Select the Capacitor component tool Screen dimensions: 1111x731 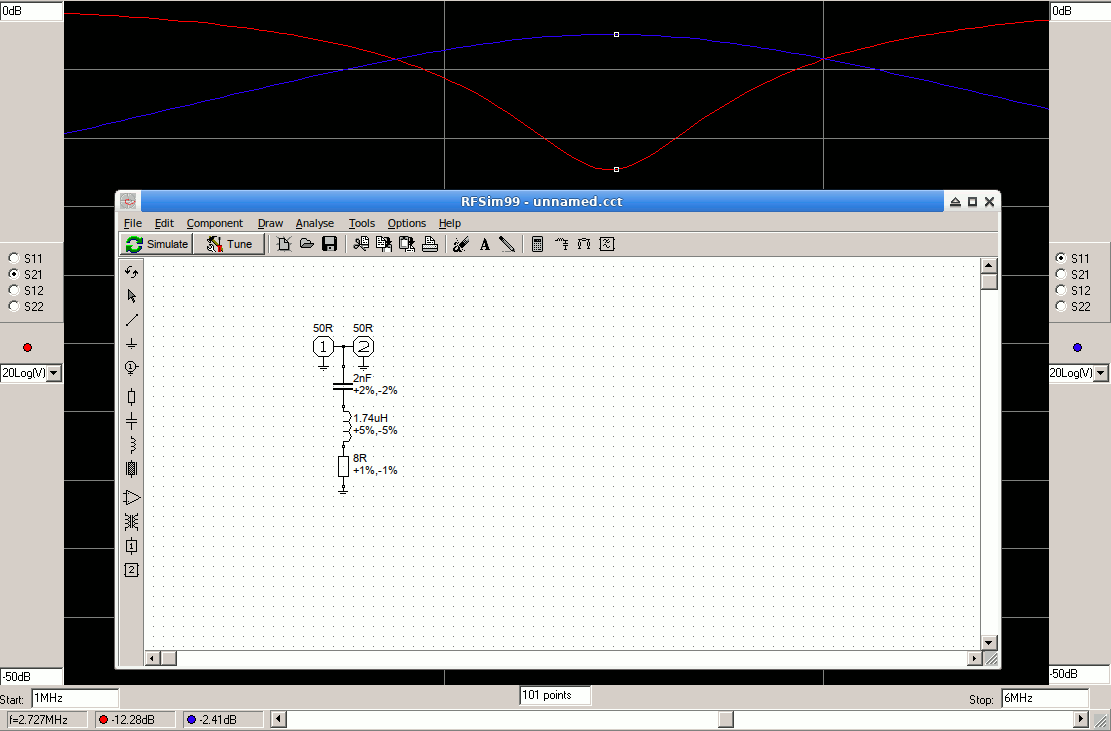tap(131, 421)
